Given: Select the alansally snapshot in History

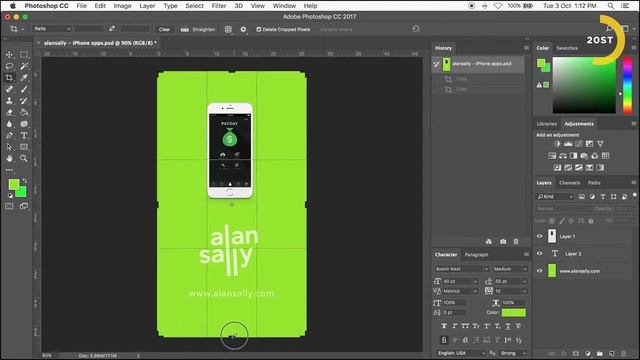Looking at the screenshot, I should click(478, 64).
